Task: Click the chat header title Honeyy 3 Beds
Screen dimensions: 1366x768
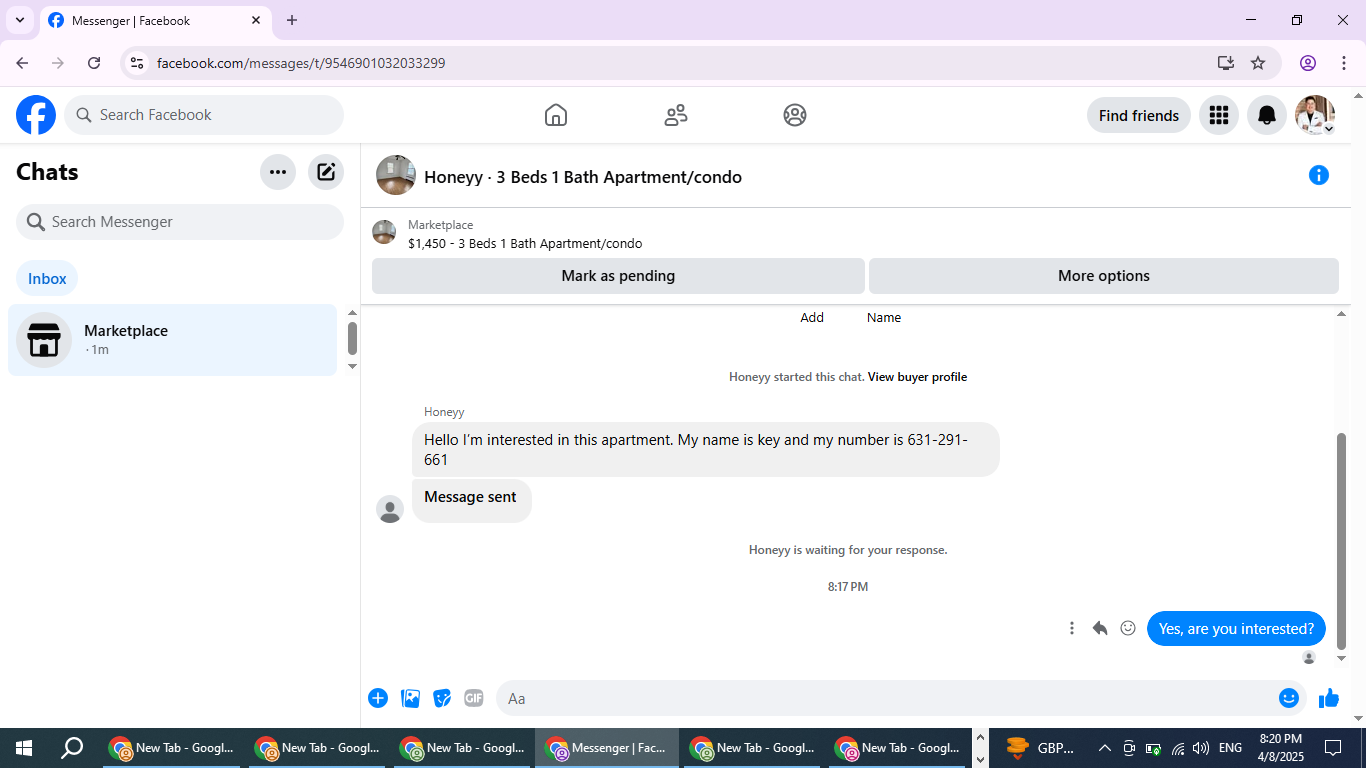Action: point(583,177)
